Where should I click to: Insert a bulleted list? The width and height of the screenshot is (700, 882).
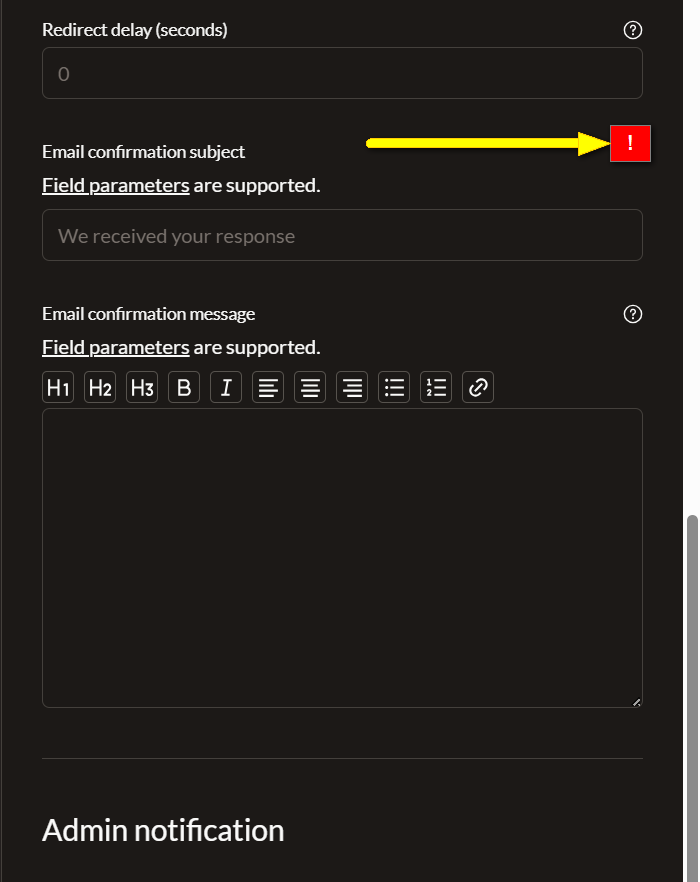pyautogui.click(x=394, y=387)
